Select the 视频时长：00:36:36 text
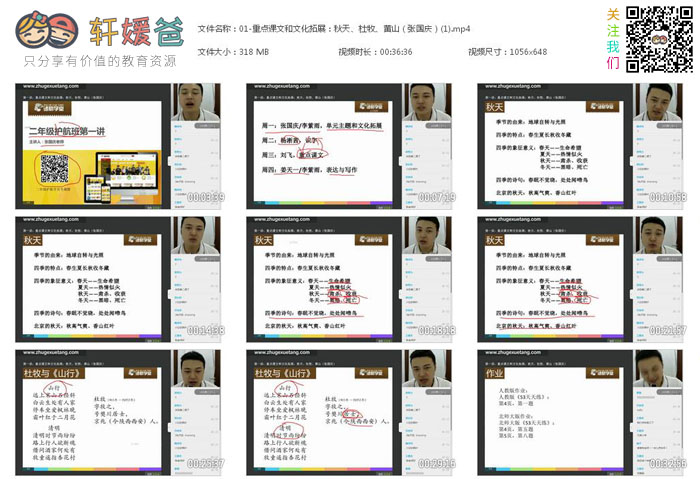 point(375,52)
